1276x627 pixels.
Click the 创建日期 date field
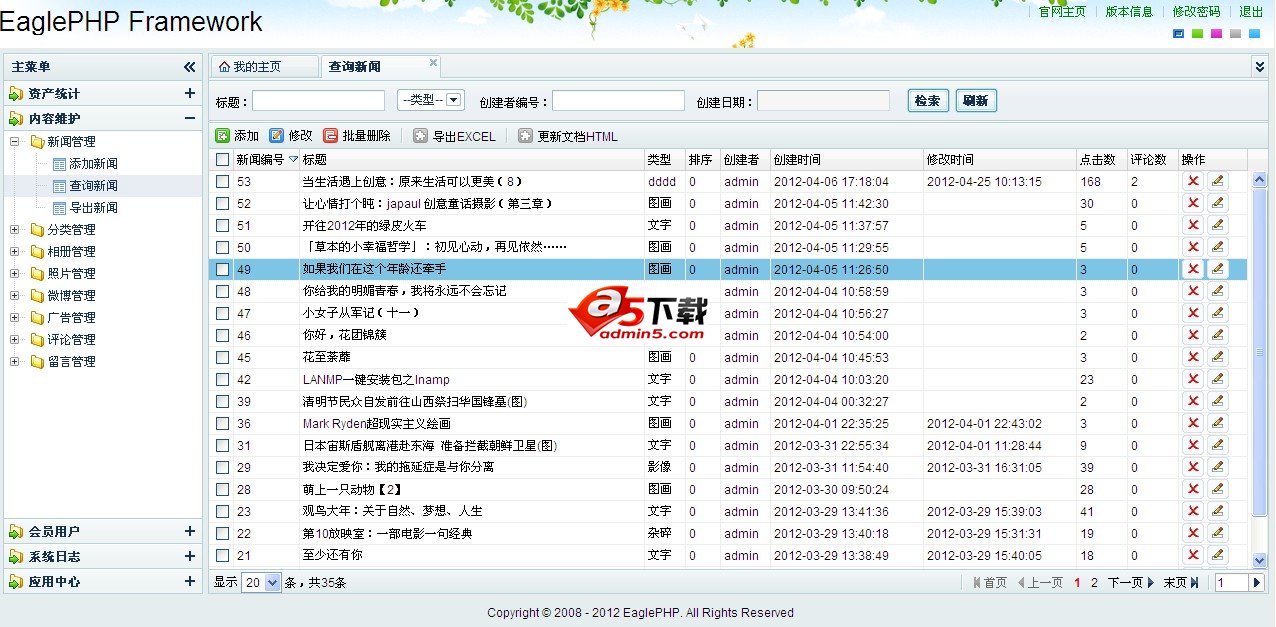(823, 101)
